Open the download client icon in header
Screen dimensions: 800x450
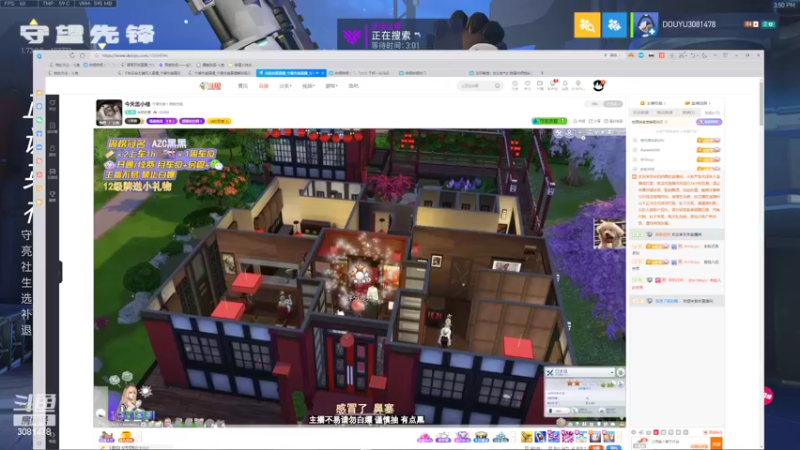pyautogui.click(x=540, y=85)
